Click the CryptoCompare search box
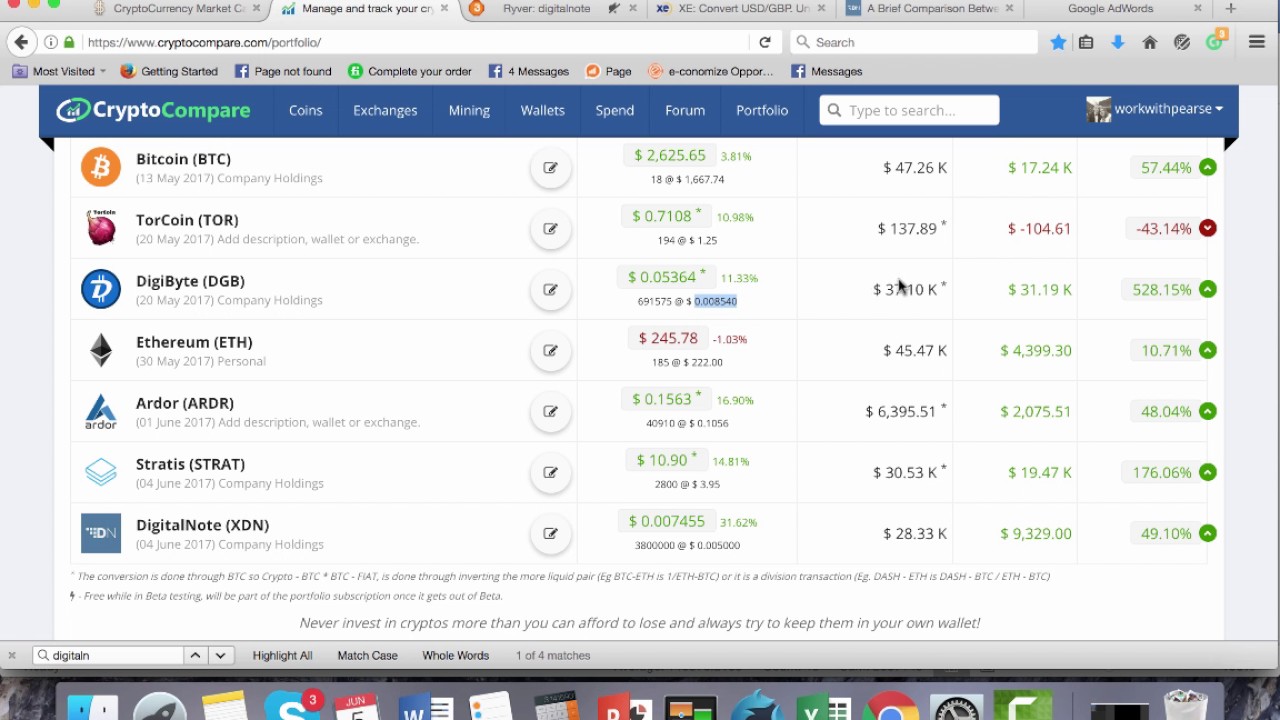The width and height of the screenshot is (1280, 720). (x=909, y=110)
